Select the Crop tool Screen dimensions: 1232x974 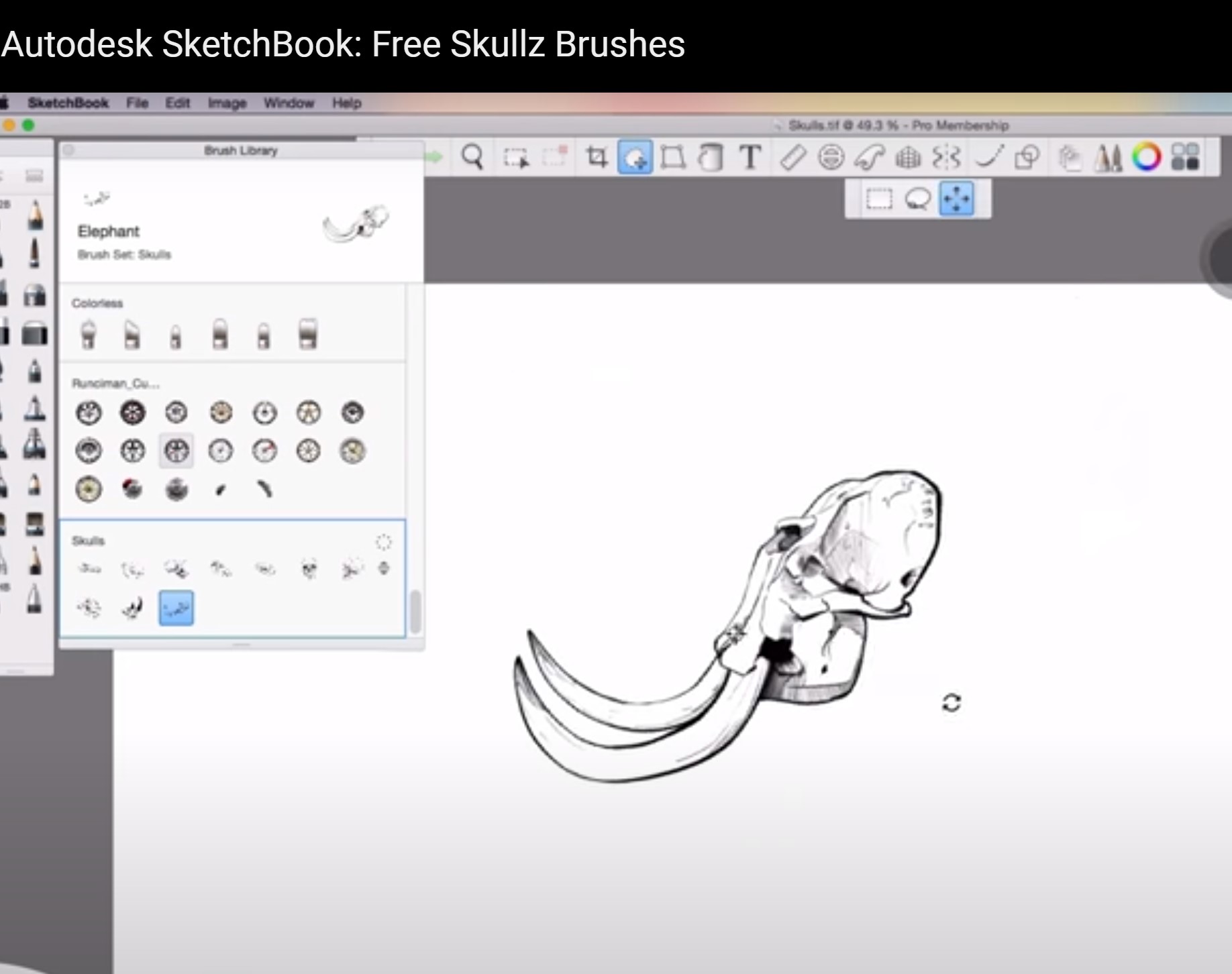point(596,158)
